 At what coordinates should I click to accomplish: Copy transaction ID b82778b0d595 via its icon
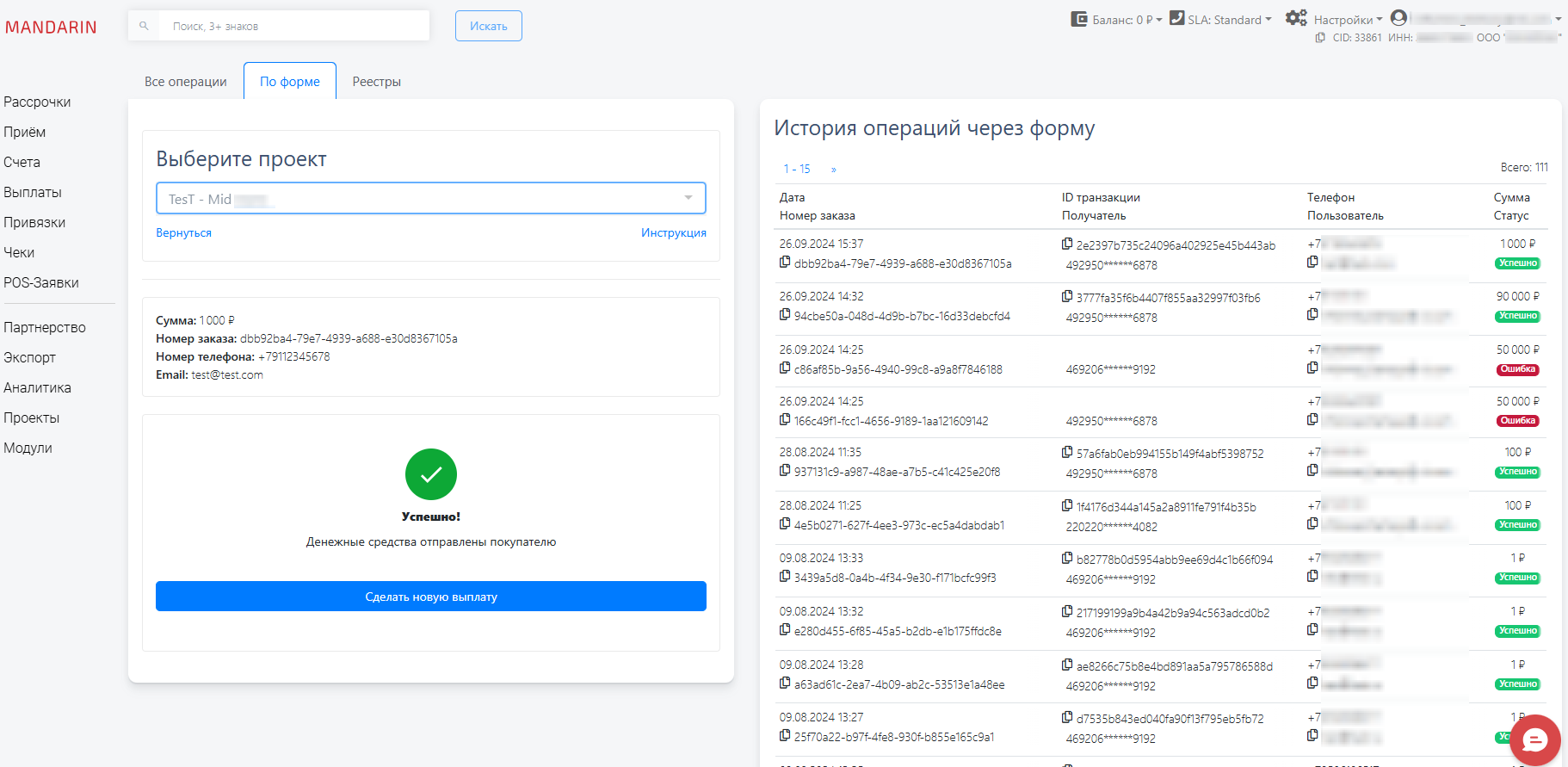click(1067, 559)
